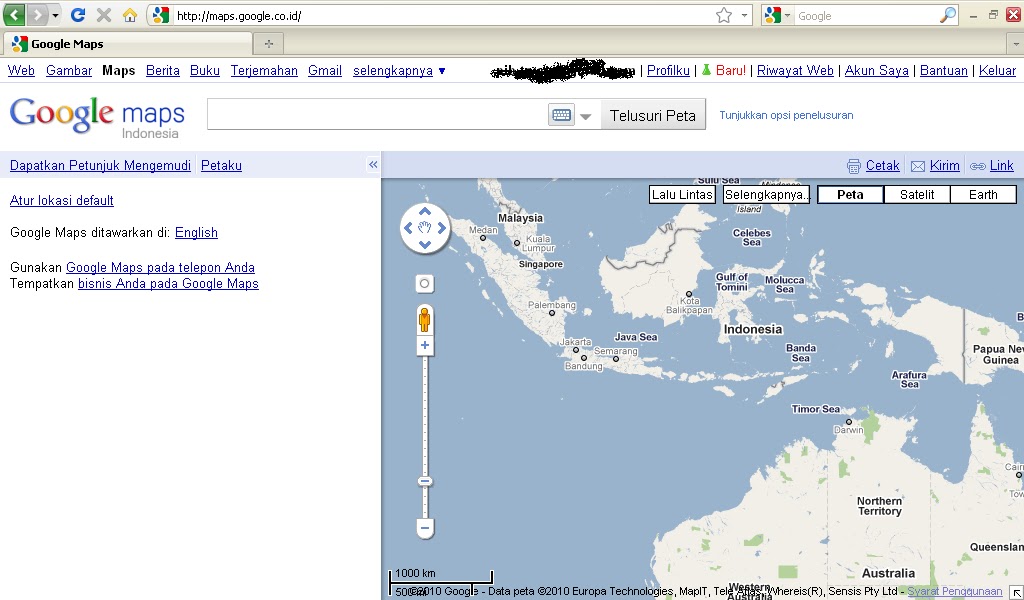Zoom out with the minus button
This screenshot has width=1024, height=600.
425,528
